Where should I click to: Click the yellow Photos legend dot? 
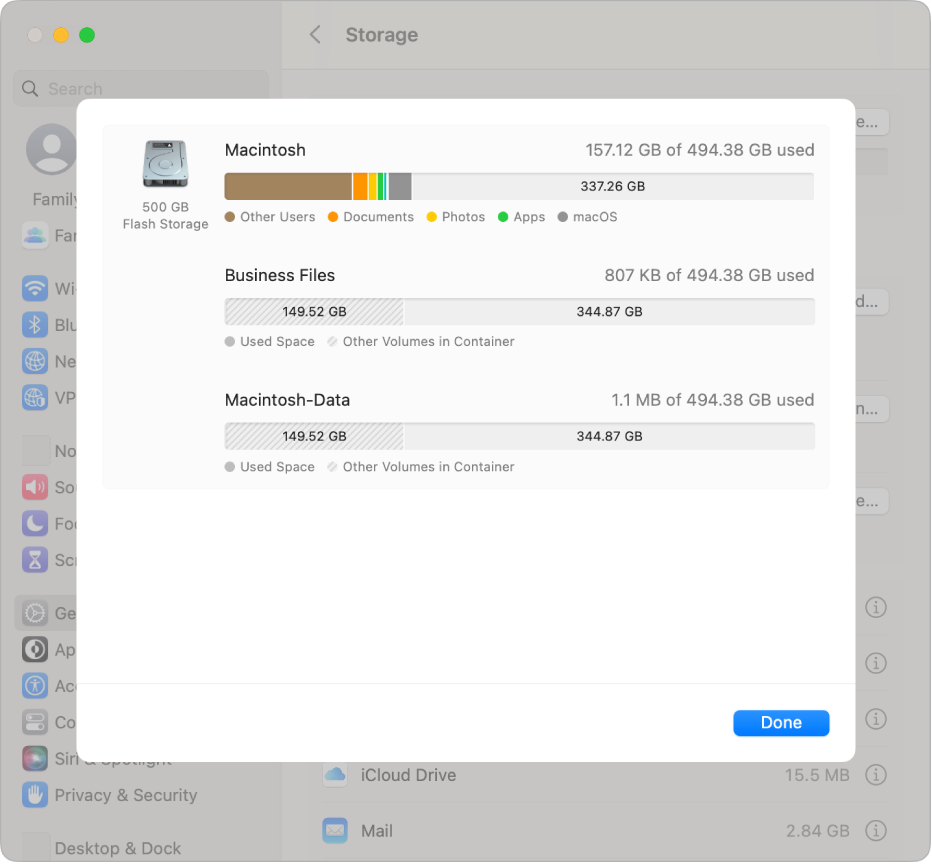point(431,216)
